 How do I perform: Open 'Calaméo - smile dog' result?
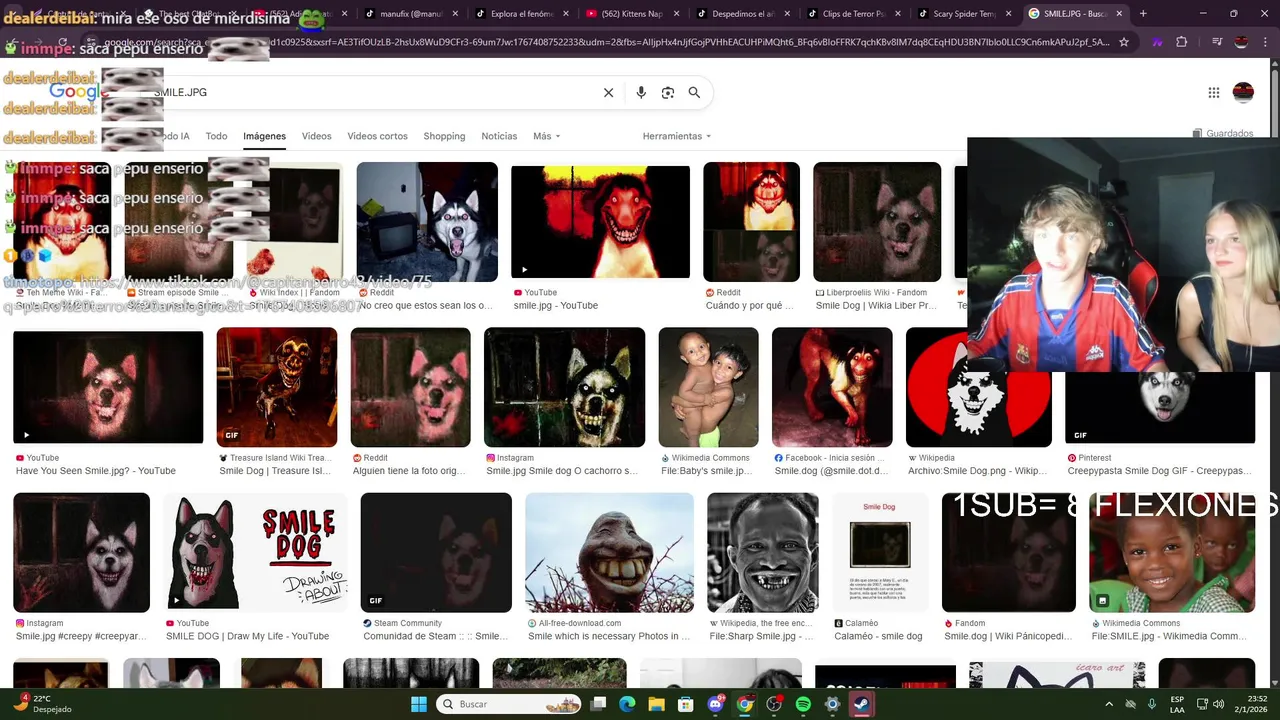(878, 636)
